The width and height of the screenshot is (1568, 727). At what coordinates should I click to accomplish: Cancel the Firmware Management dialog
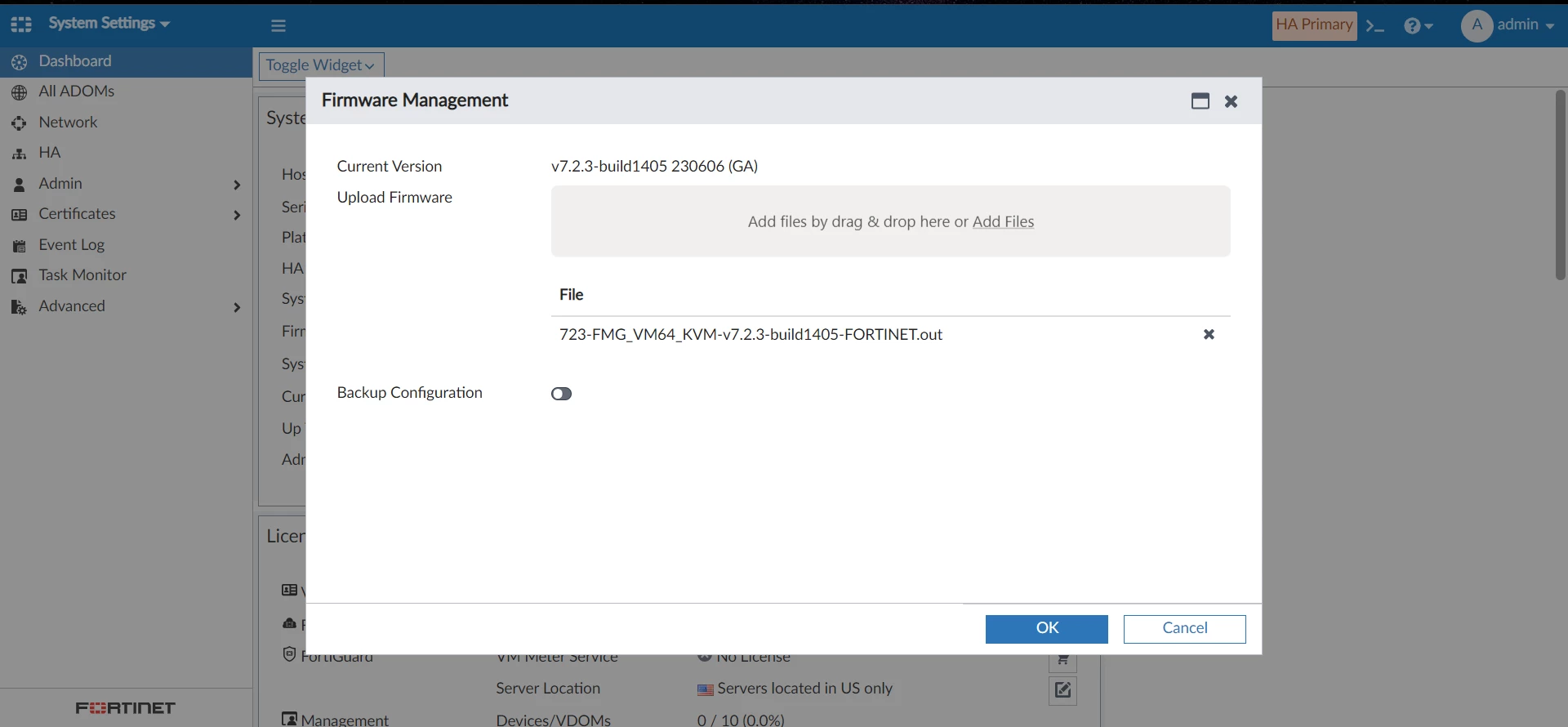pyautogui.click(x=1184, y=629)
